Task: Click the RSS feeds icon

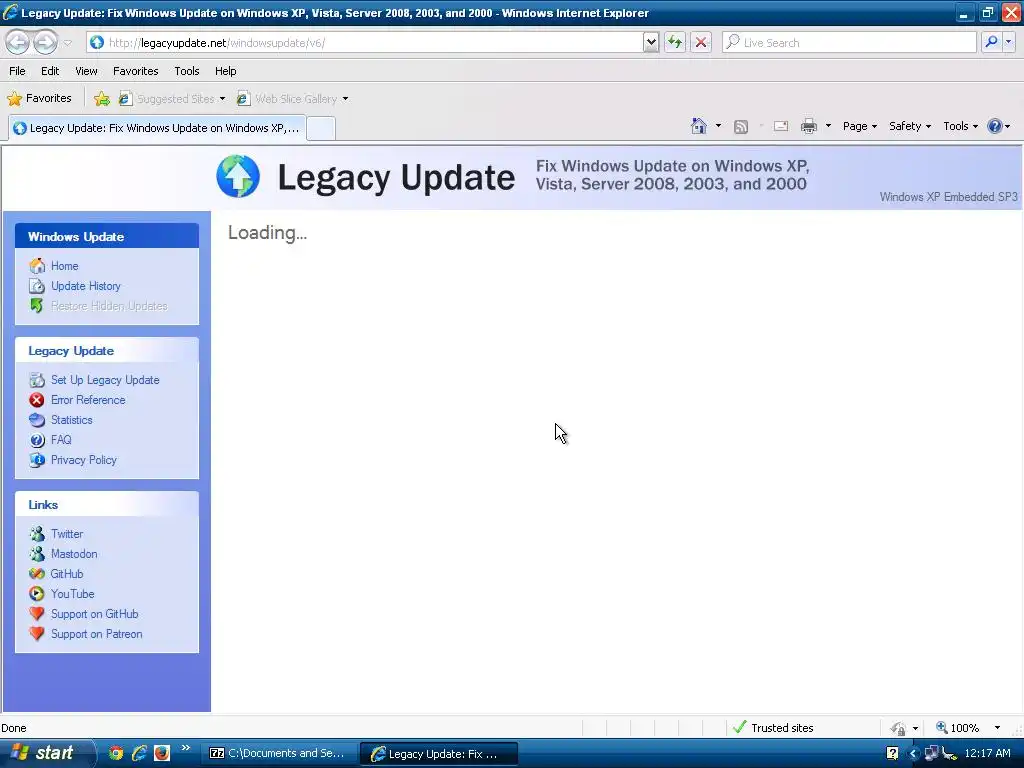Action: [741, 127]
